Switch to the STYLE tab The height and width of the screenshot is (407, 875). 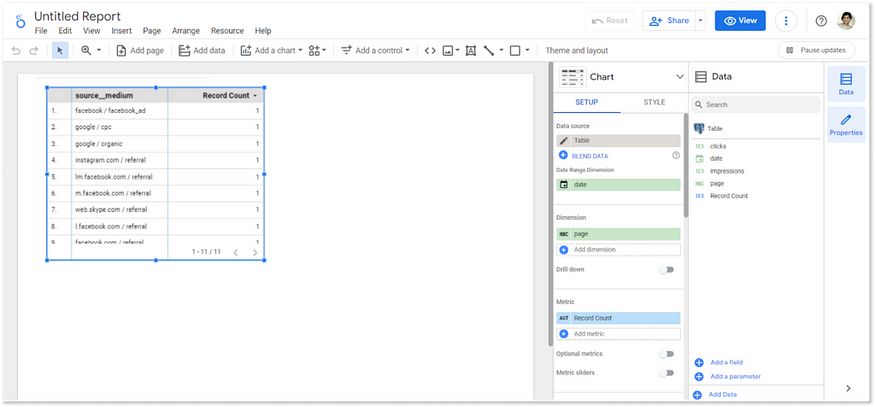(654, 102)
